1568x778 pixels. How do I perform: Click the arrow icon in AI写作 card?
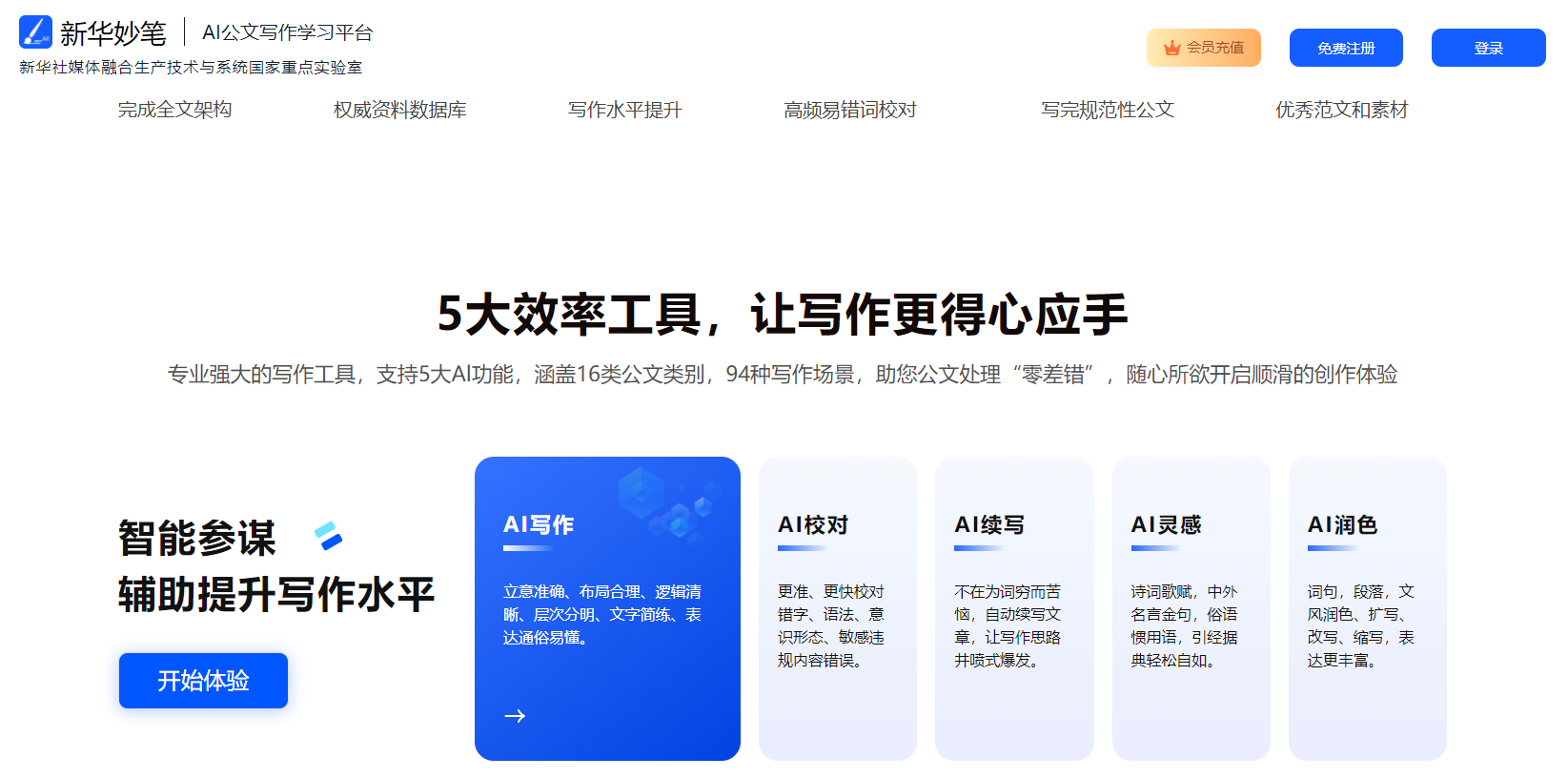(515, 716)
